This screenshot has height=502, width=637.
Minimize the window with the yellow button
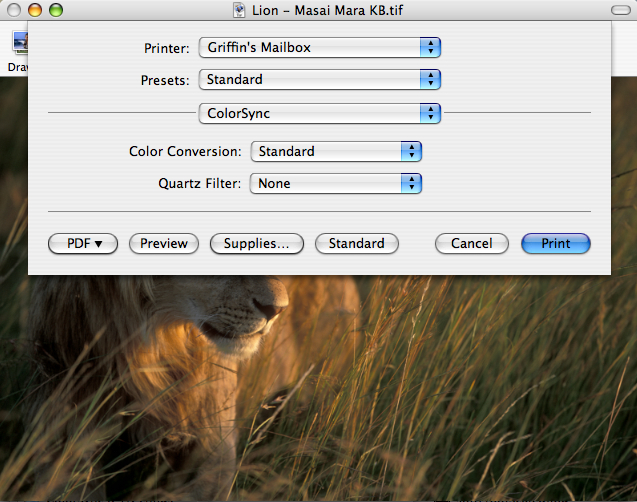click(34, 10)
